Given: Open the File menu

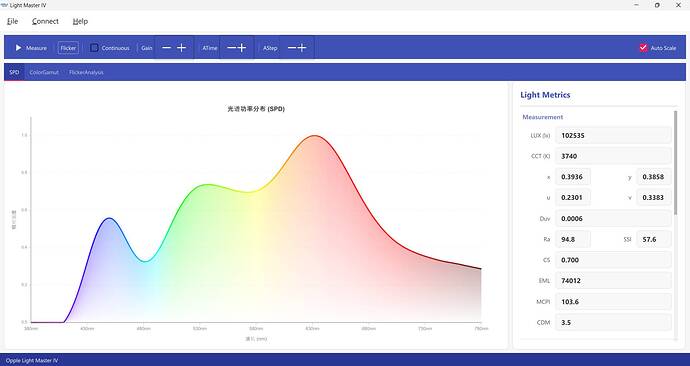Looking at the screenshot, I should coord(13,21).
